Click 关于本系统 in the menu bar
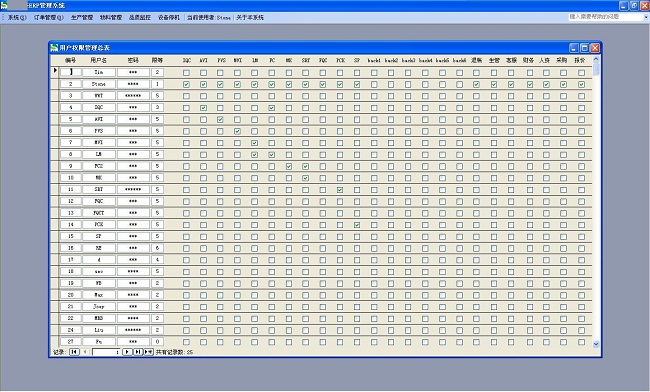650x392 pixels. (250, 17)
